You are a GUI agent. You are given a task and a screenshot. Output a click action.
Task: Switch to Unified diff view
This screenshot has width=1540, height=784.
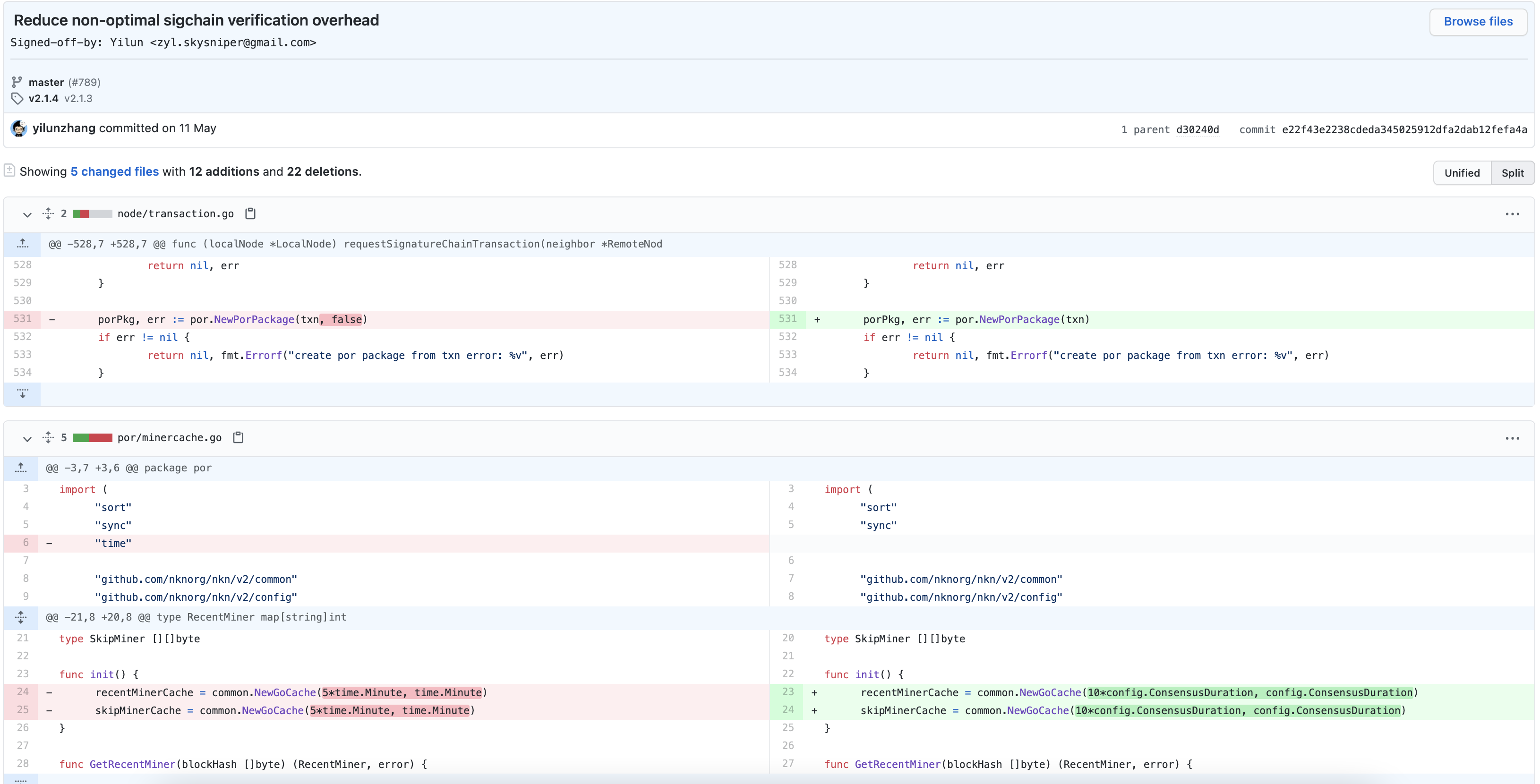tap(1462, 173)
